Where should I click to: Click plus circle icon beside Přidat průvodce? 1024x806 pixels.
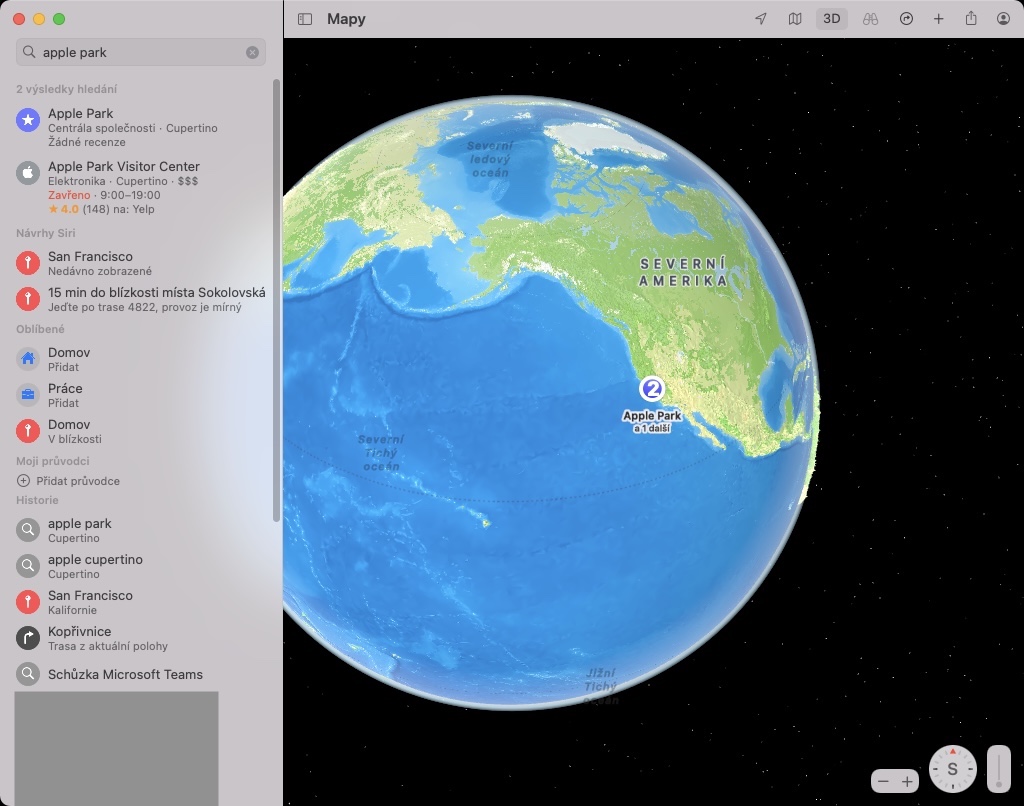tap(23, 481)
